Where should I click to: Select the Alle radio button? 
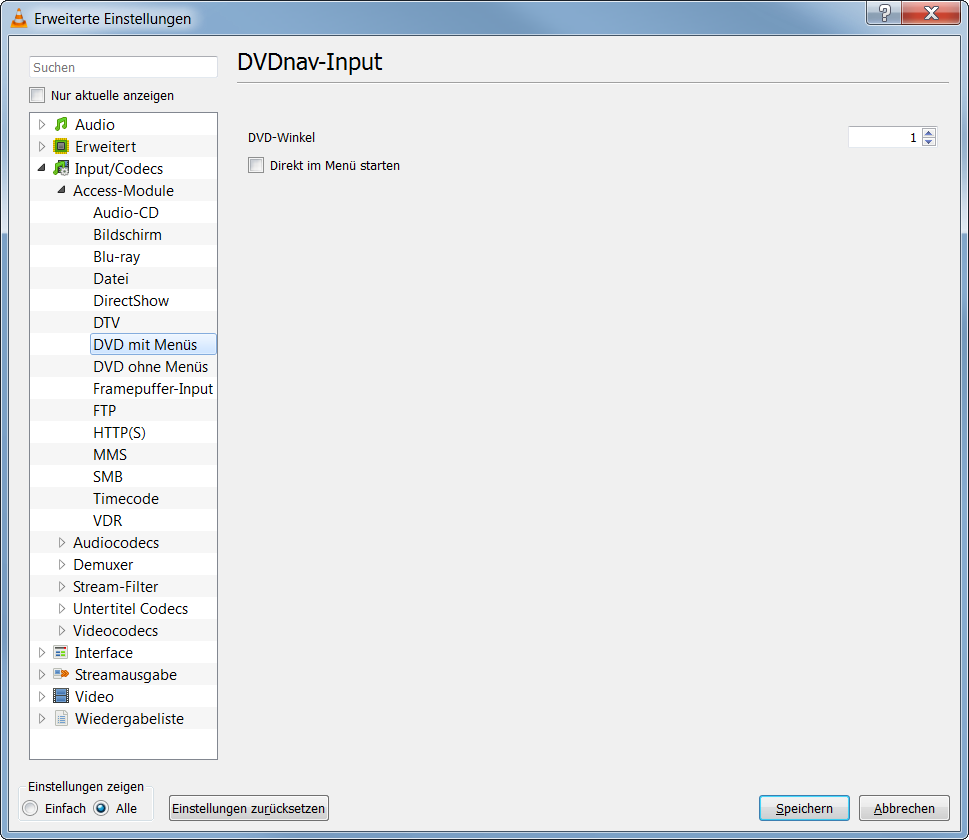(101, 808)
